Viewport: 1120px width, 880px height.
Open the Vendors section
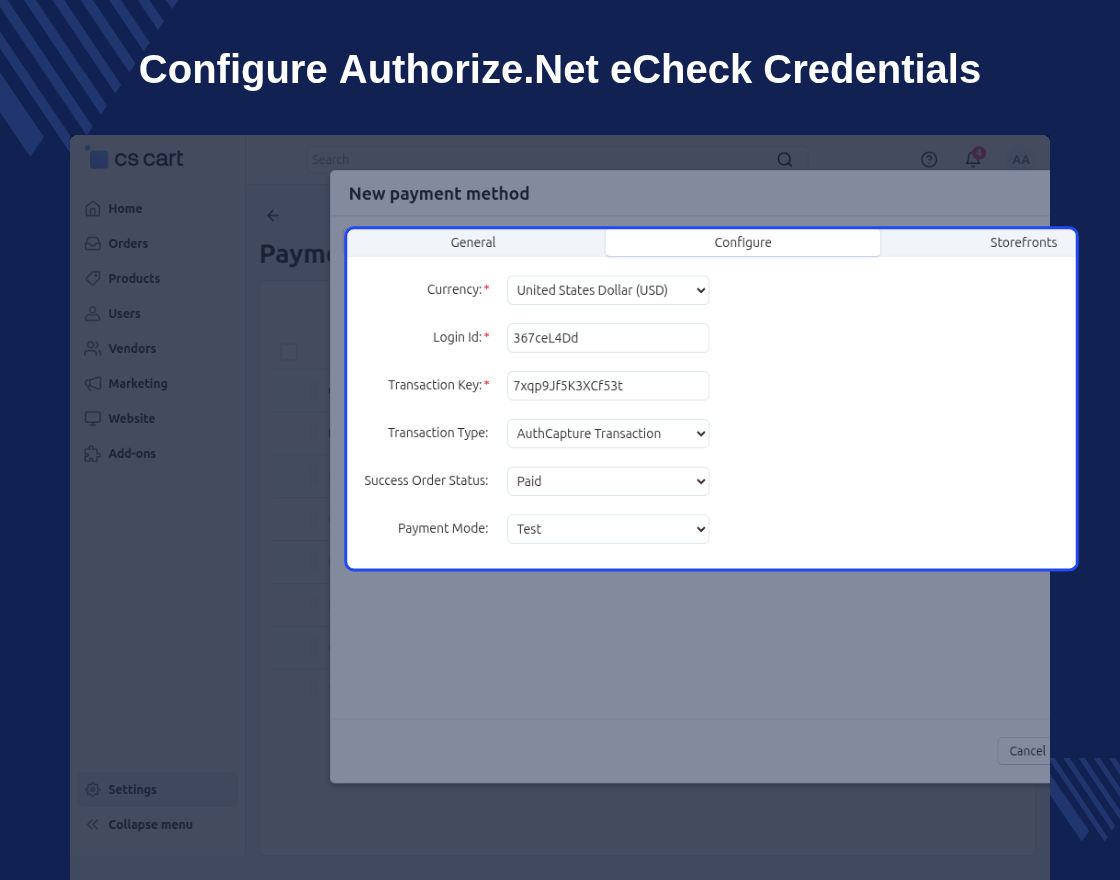(132, 349)
